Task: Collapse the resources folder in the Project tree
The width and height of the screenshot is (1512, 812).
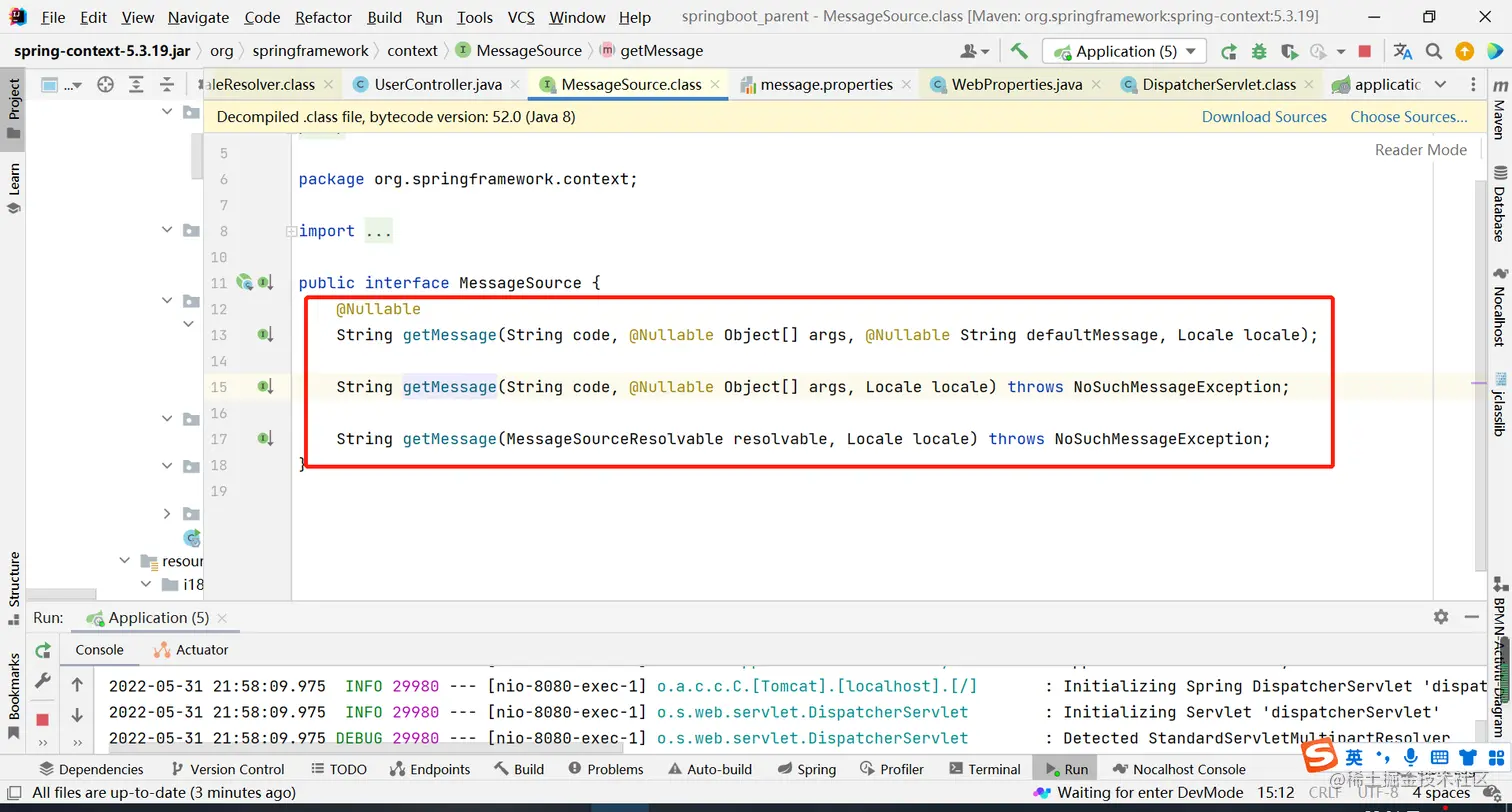Action: pos(125,561)
